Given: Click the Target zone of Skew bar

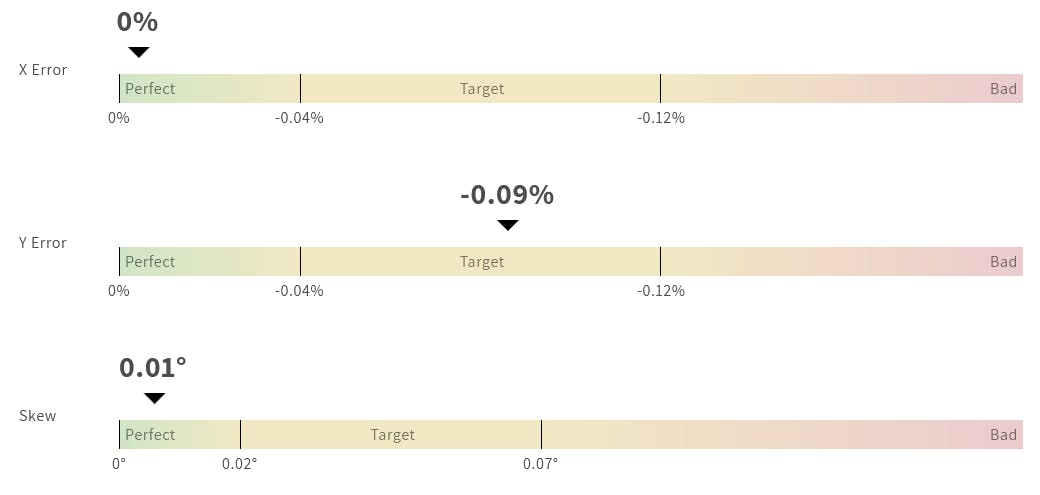Looking at the screenshot, I should click(x=391, y=434).
